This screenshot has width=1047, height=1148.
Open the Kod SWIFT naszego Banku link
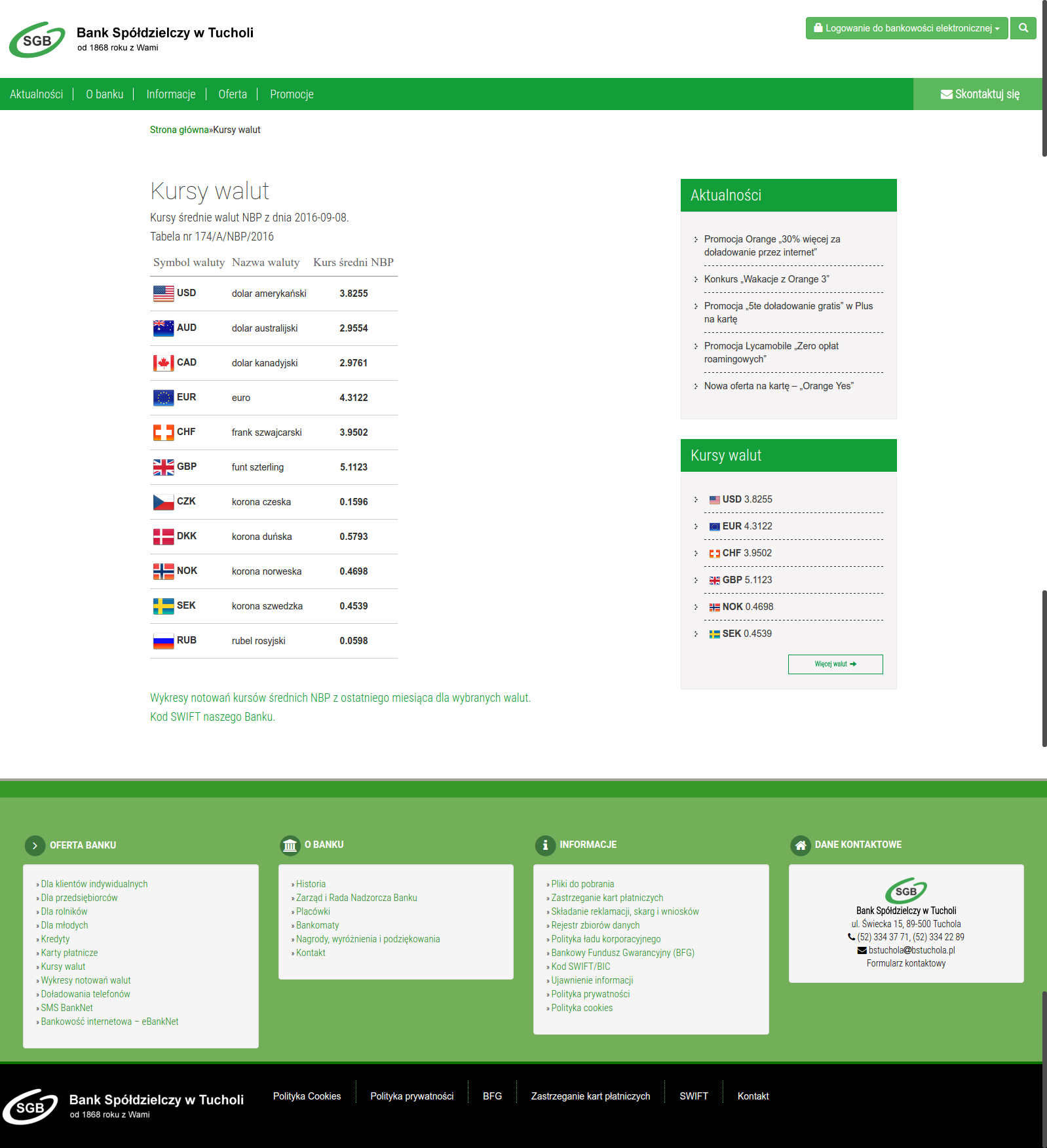pos(212,717)
